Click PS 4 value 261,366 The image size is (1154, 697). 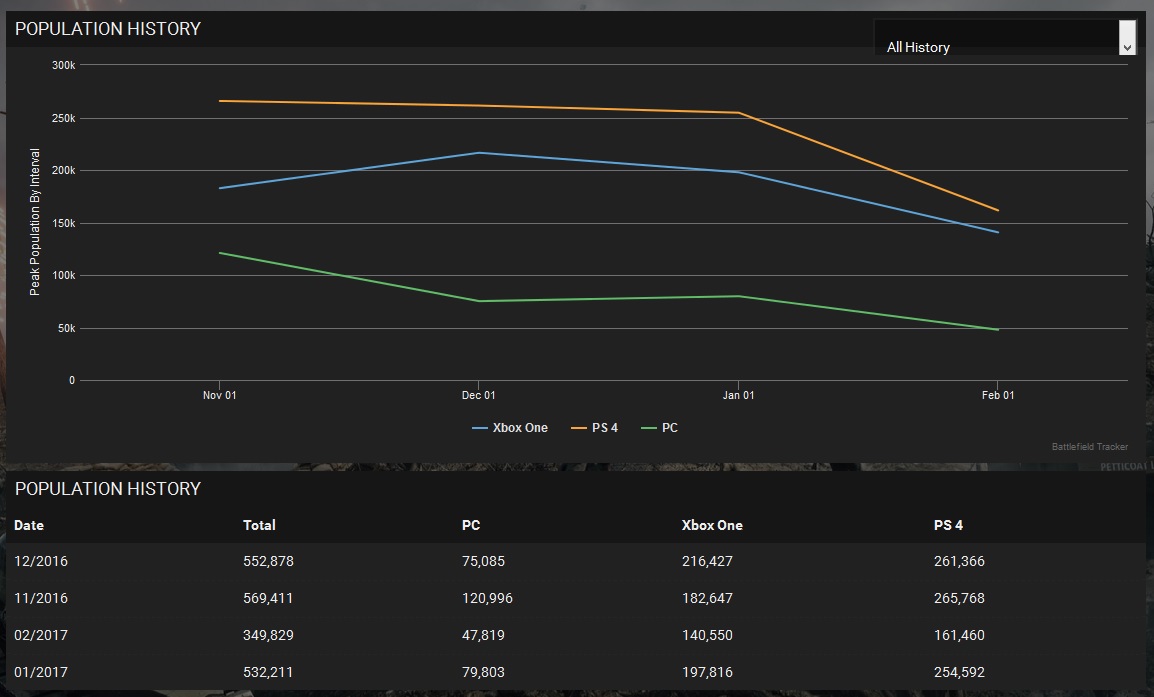coord(959,562)
